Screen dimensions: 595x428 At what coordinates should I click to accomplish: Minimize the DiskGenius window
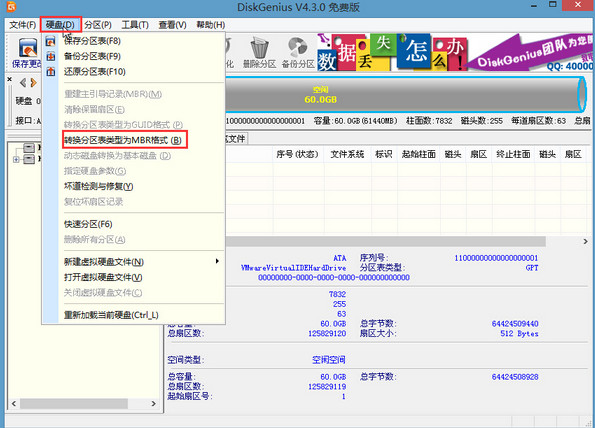click(x=534, y=6)
